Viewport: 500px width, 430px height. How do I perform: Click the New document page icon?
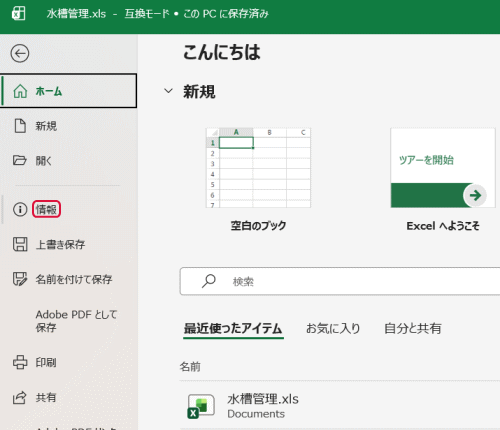click(20, 126)
